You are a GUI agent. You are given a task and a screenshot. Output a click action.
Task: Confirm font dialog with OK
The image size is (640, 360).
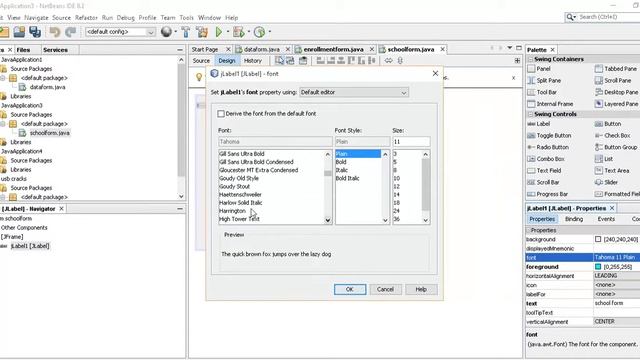pyautogui.click(x=350, y=289)
